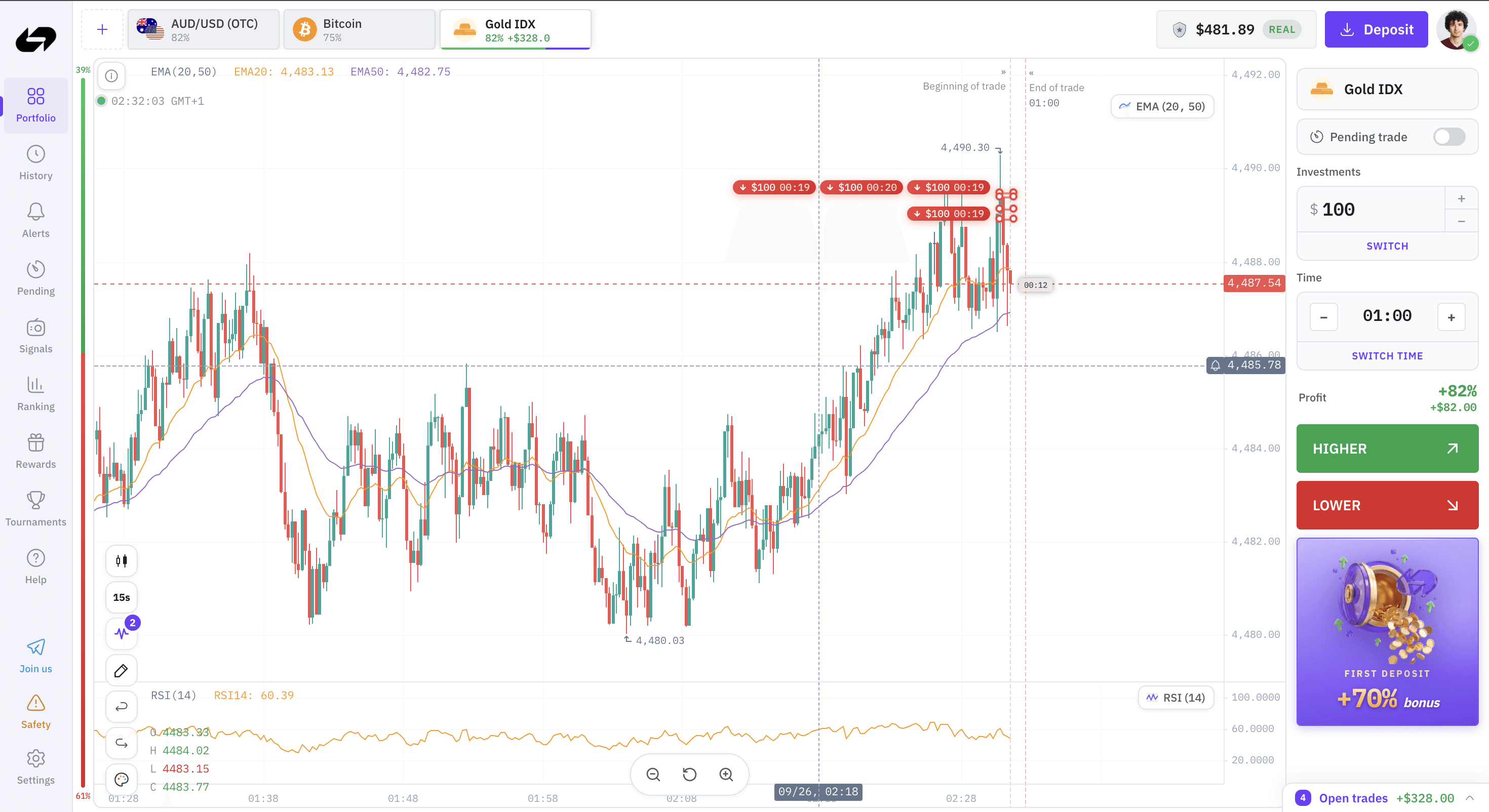1489x812 pixels.
Task: Open the Alerts bell in sidebar
Action: (x=36, y=221)
